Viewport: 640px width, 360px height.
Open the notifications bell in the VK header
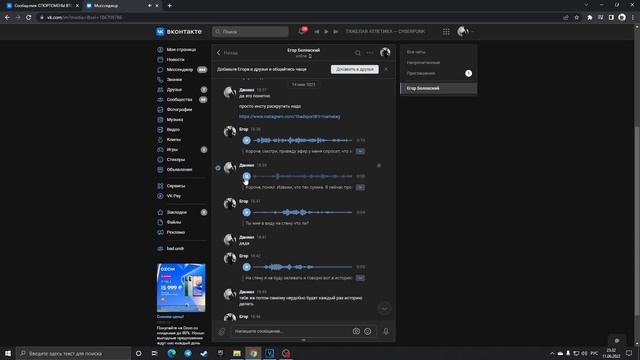click(x=302, y=31)
